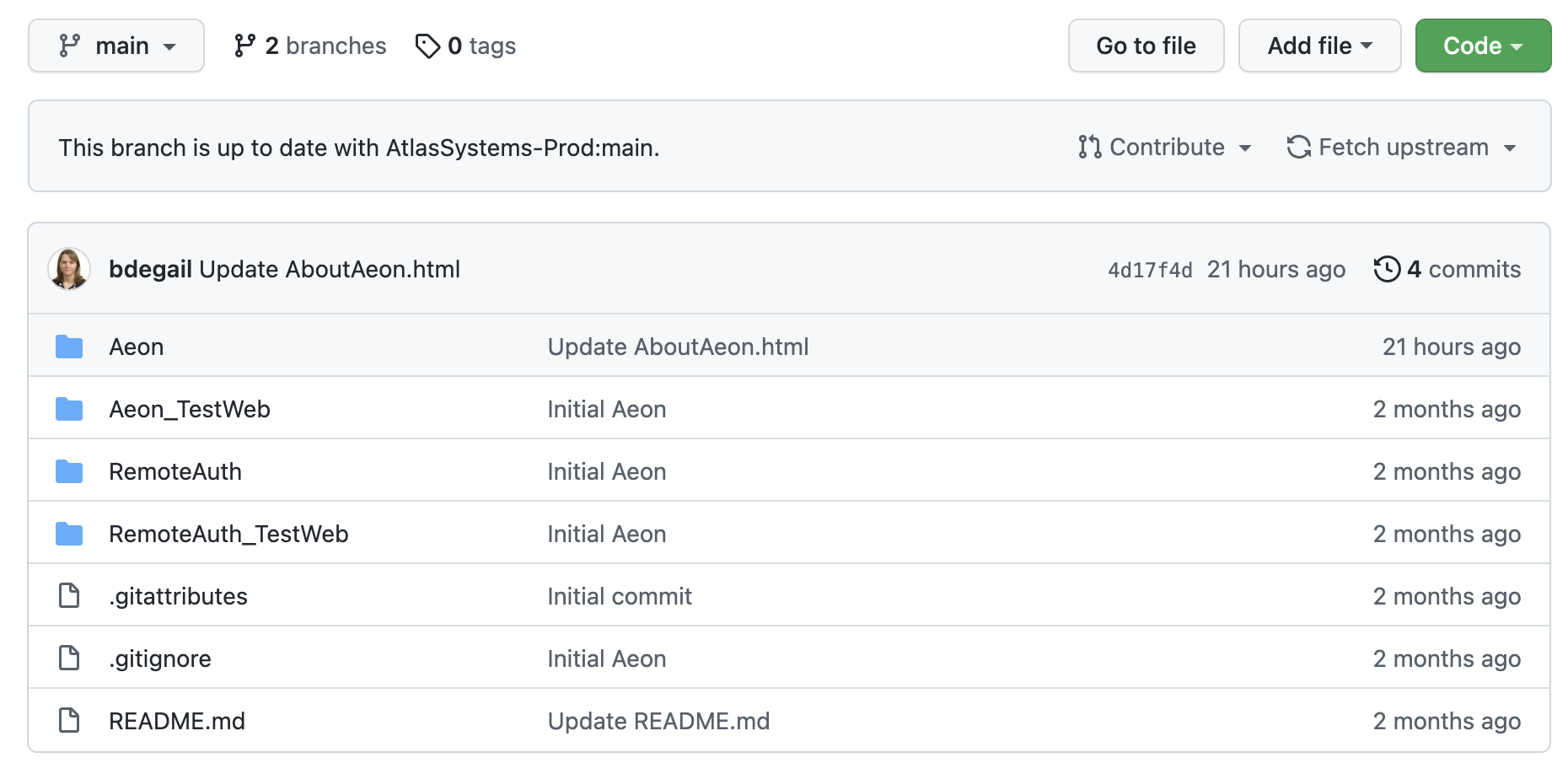Open commit 4d17f4d
This screenshot has height=774, width=1568.
click(x=1148, y=268)
